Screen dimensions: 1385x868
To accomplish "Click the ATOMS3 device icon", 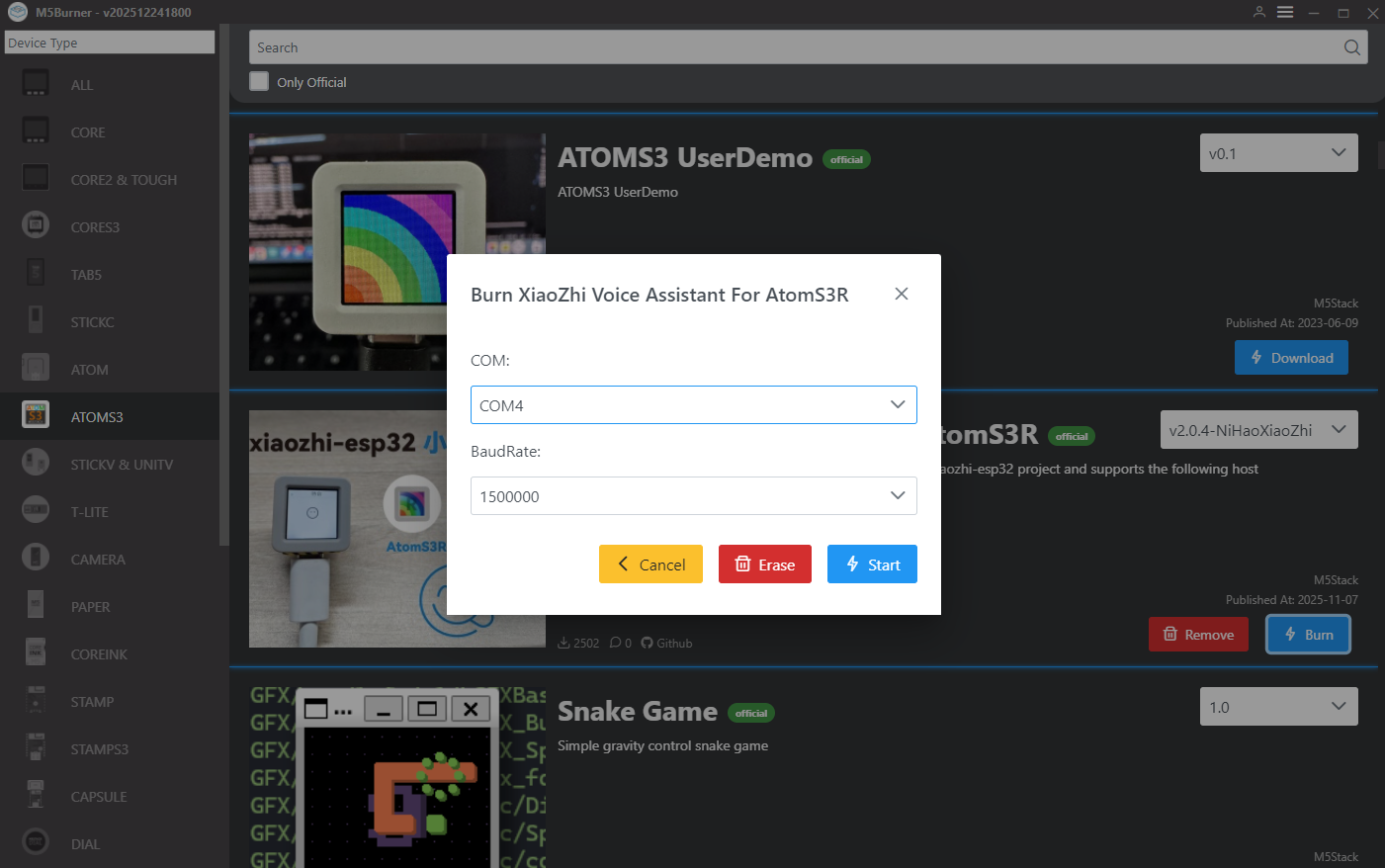I will click(x=36, y=416).
